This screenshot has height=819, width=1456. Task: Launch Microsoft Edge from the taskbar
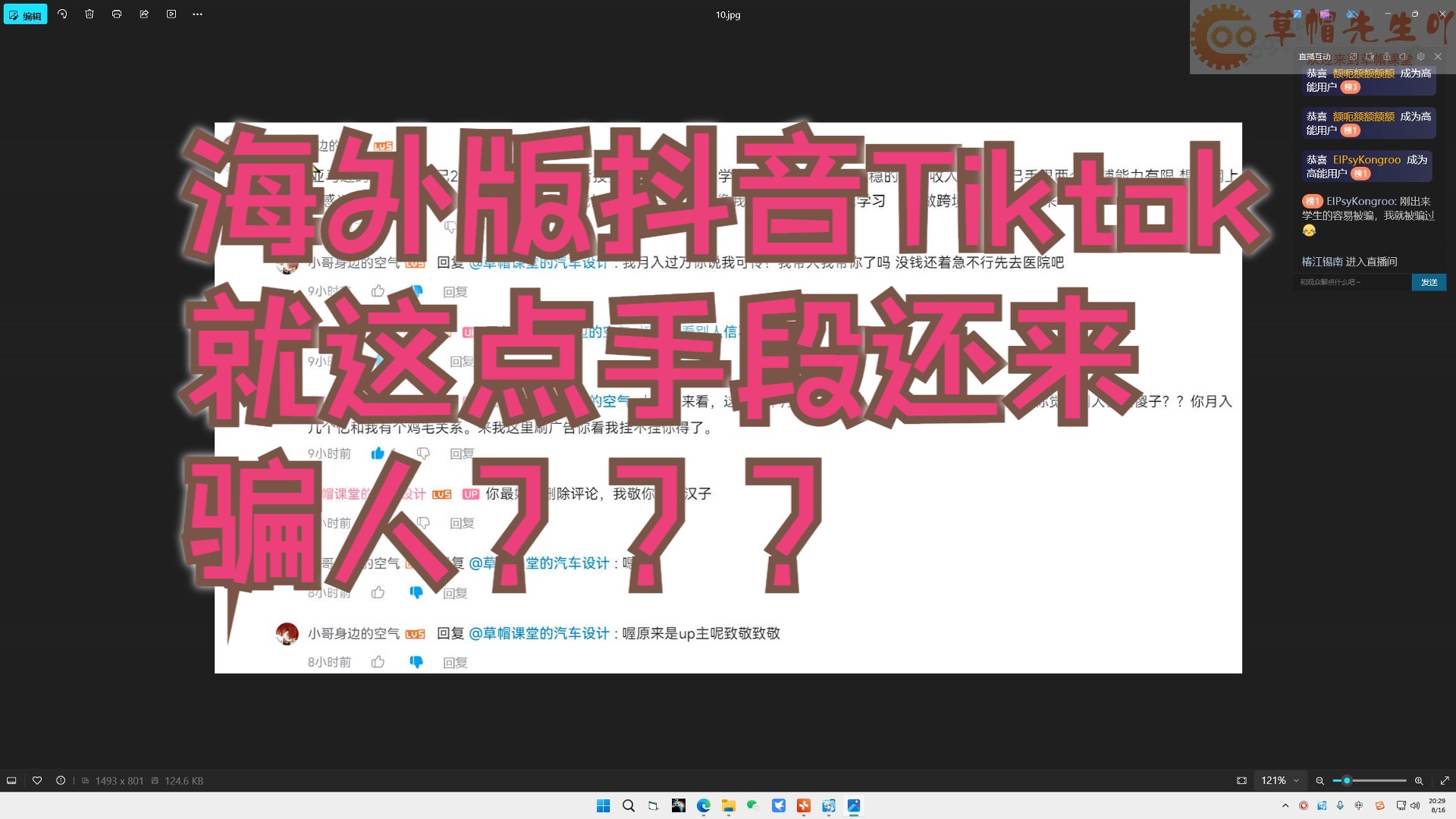703,805
